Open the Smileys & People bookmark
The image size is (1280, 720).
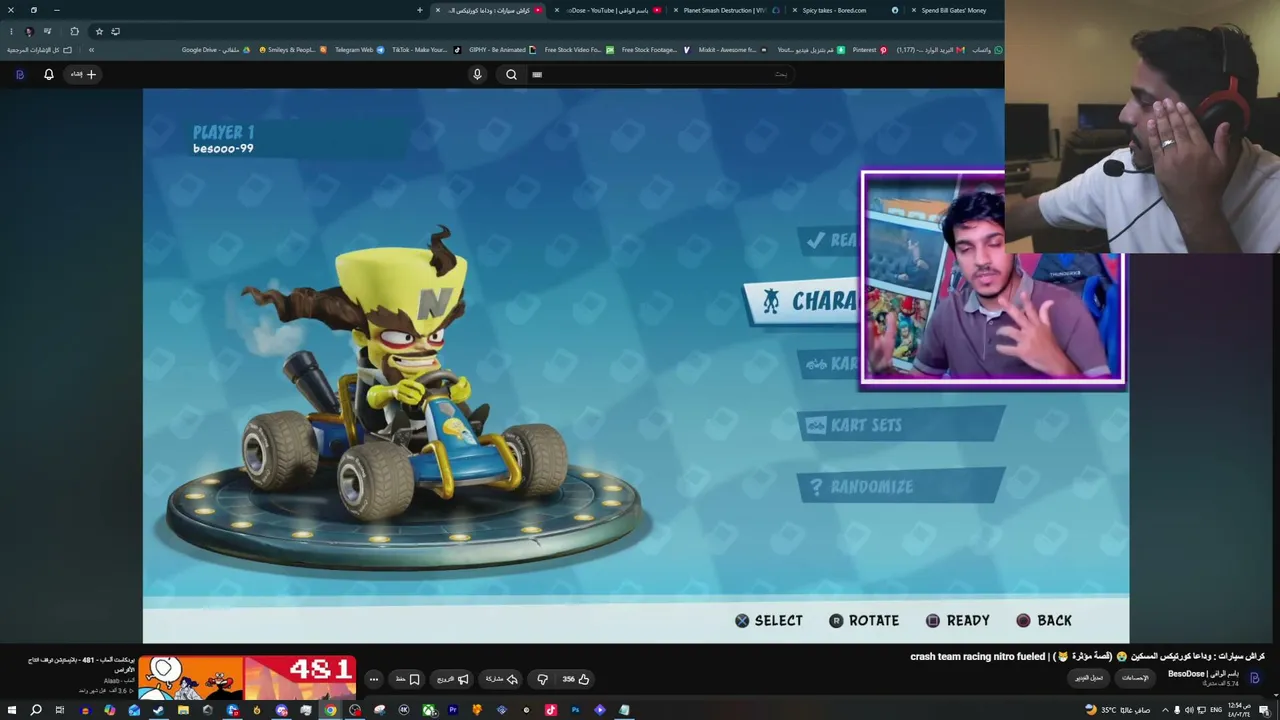click(x=292, y=50)
